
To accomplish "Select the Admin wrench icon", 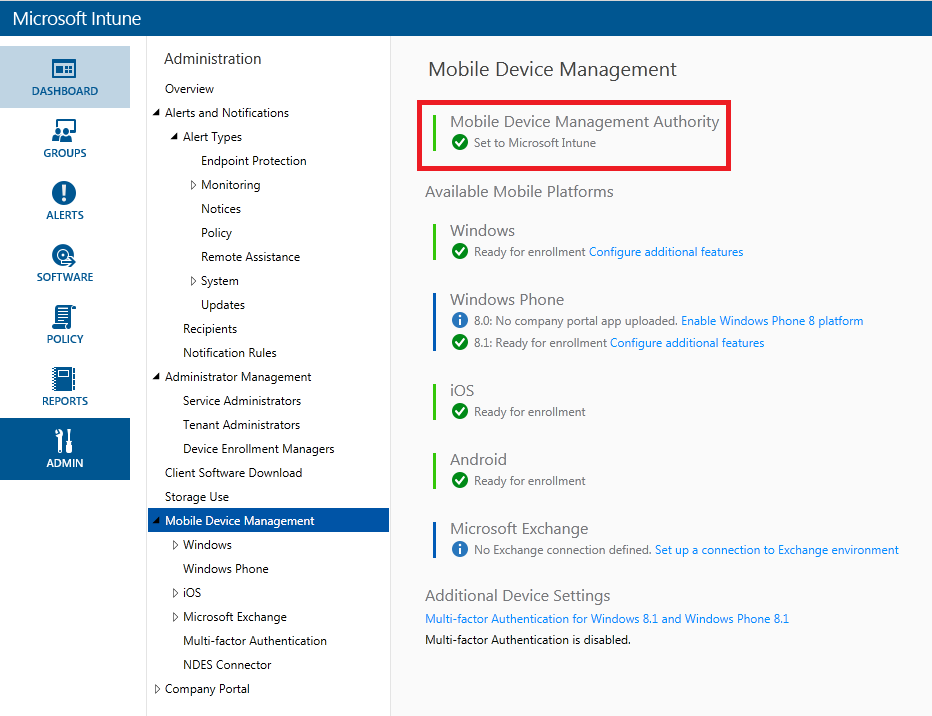I will 64,441.
